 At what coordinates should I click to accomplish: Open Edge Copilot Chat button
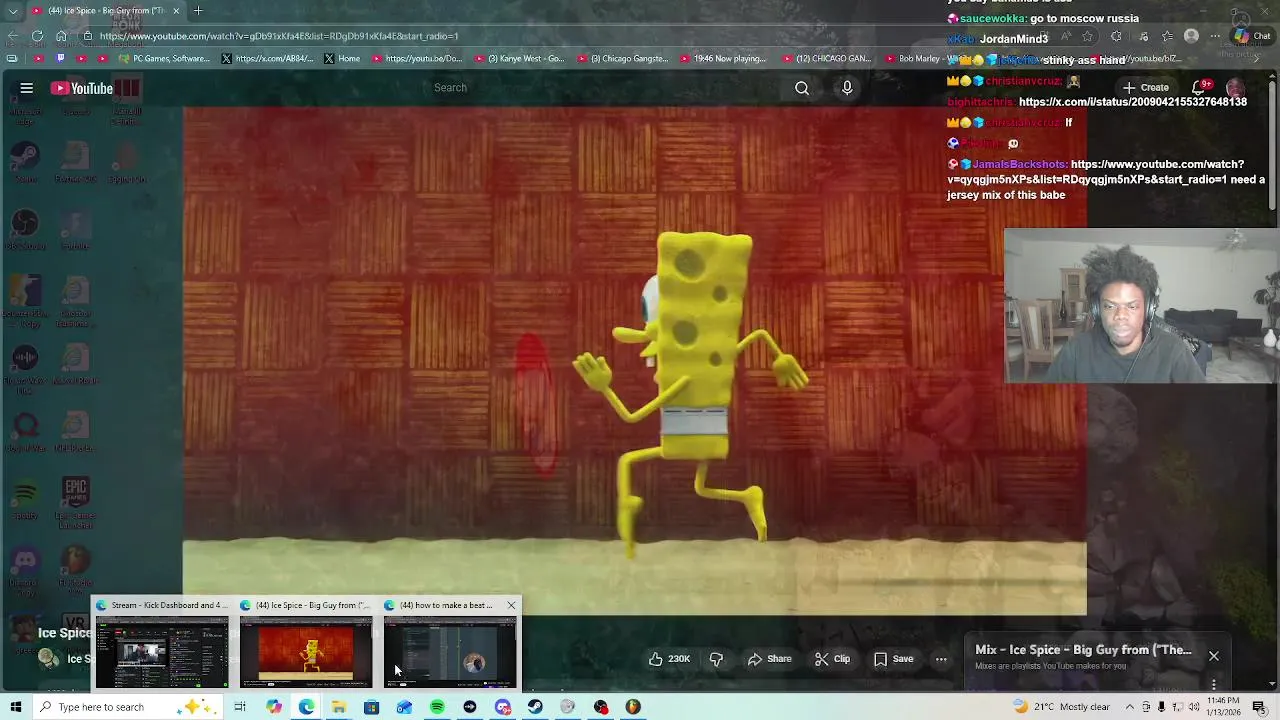click(1252, 36)
